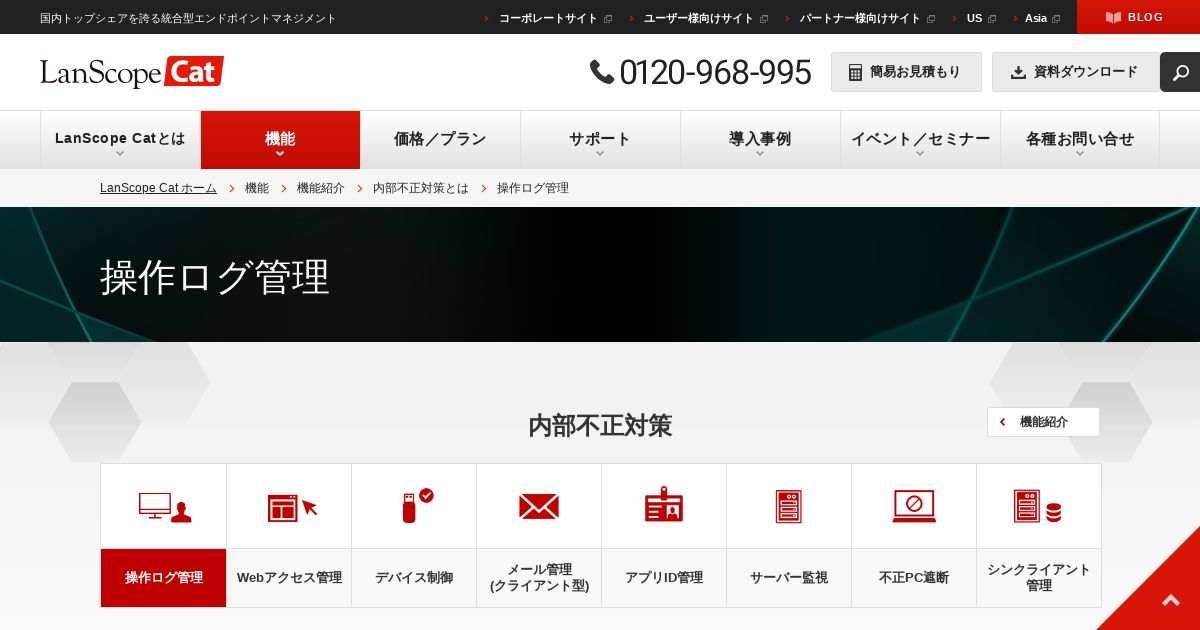Open the 各種お問い合せ navigation item
This screenshot has height=630, width=1200.
click(1080, 140)
